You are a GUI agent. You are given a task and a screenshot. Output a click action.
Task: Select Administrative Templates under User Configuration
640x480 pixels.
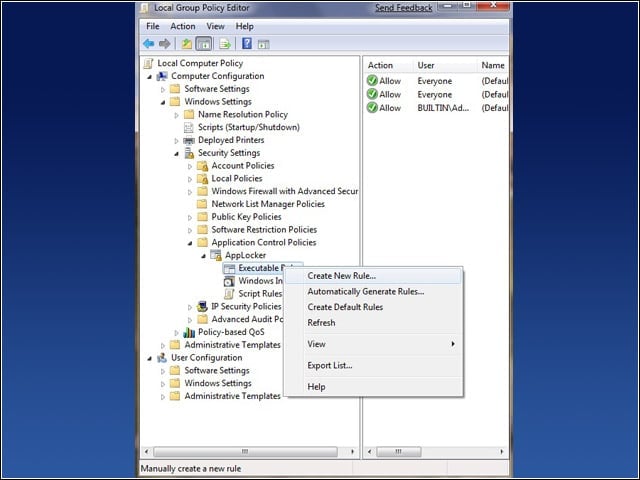(232, 396)
